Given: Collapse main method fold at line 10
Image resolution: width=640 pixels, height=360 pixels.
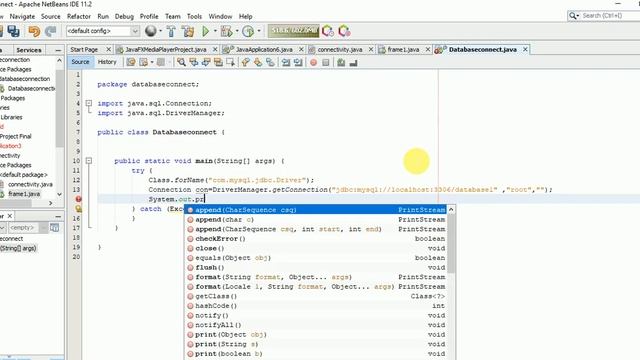Looking at the screenshot, I should pos(89,161).
